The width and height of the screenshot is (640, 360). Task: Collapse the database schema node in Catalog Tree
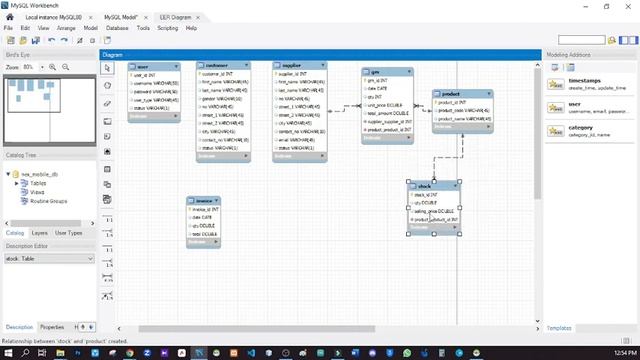pos(8,174)
